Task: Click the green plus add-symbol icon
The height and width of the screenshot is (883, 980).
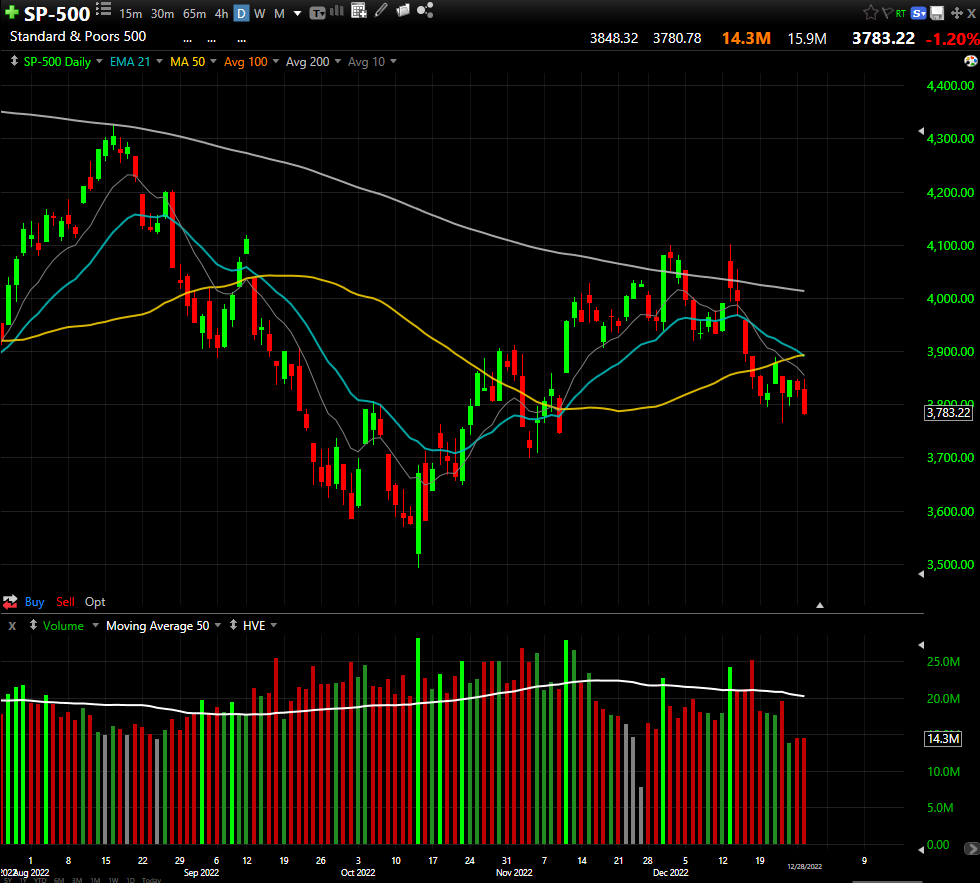Action: (x=11, y=12)
